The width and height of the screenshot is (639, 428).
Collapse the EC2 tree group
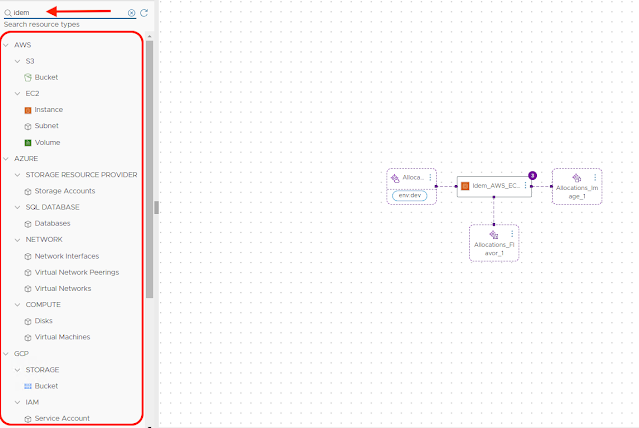click(x=18, y=93)
